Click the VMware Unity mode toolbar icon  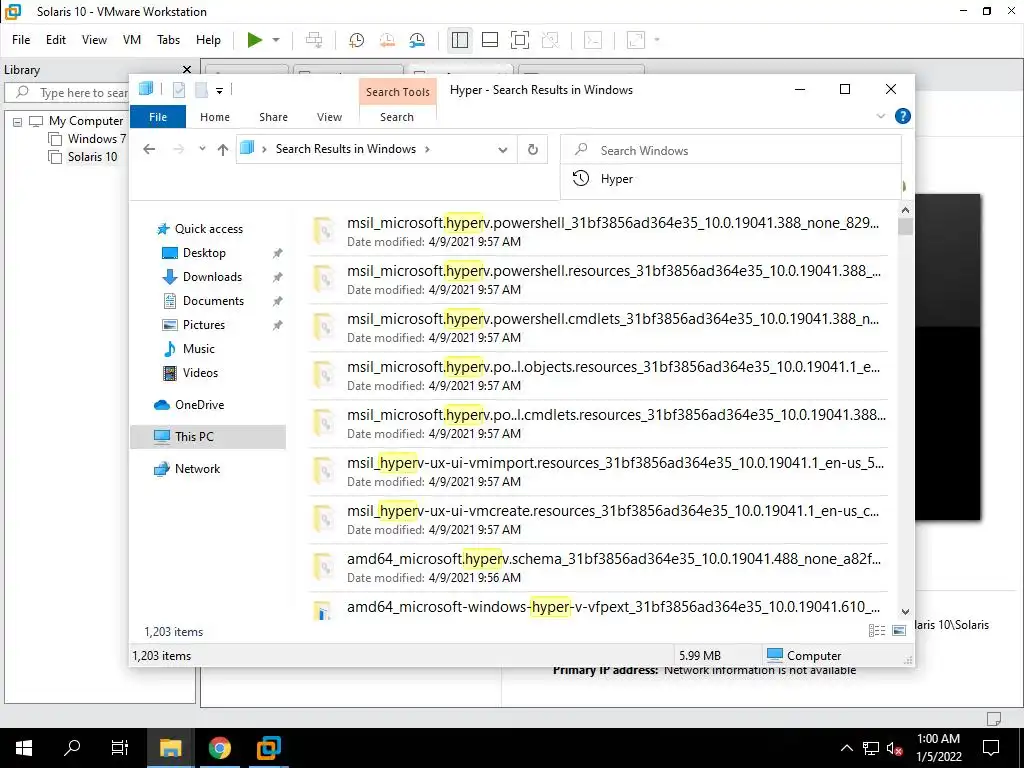point(551,40)
